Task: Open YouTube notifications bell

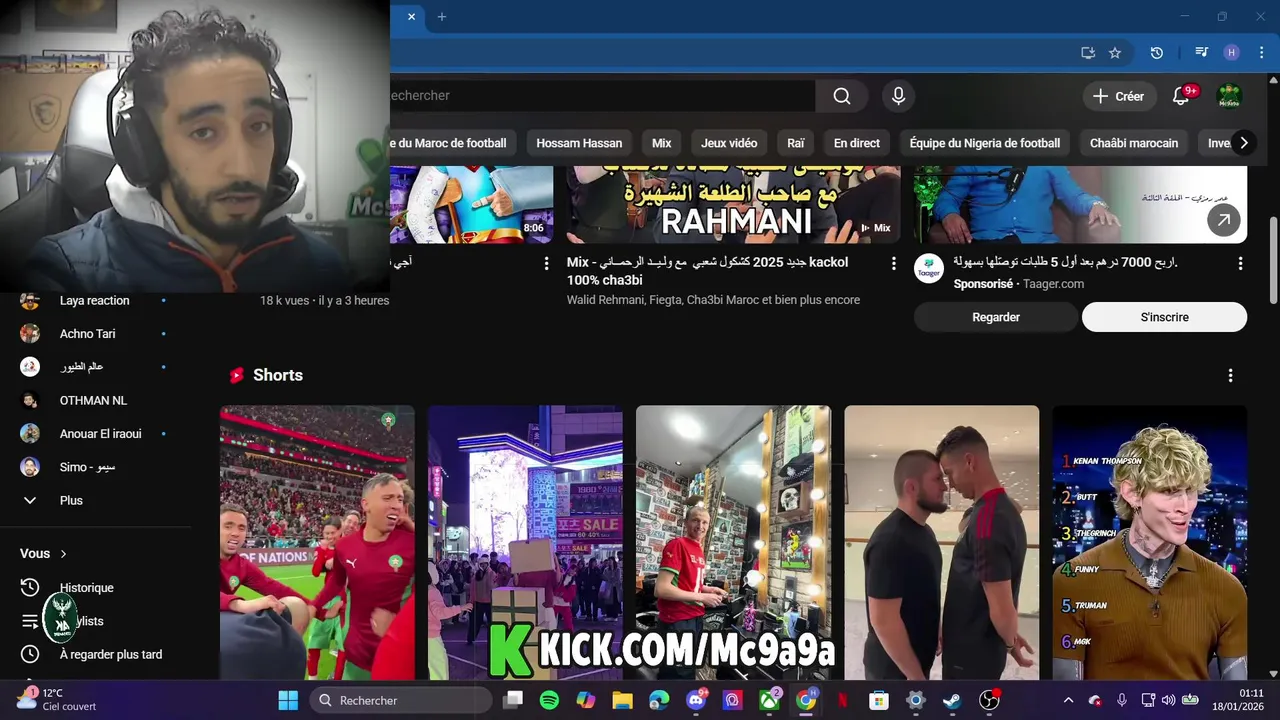Action: (x=1181, y=96)
